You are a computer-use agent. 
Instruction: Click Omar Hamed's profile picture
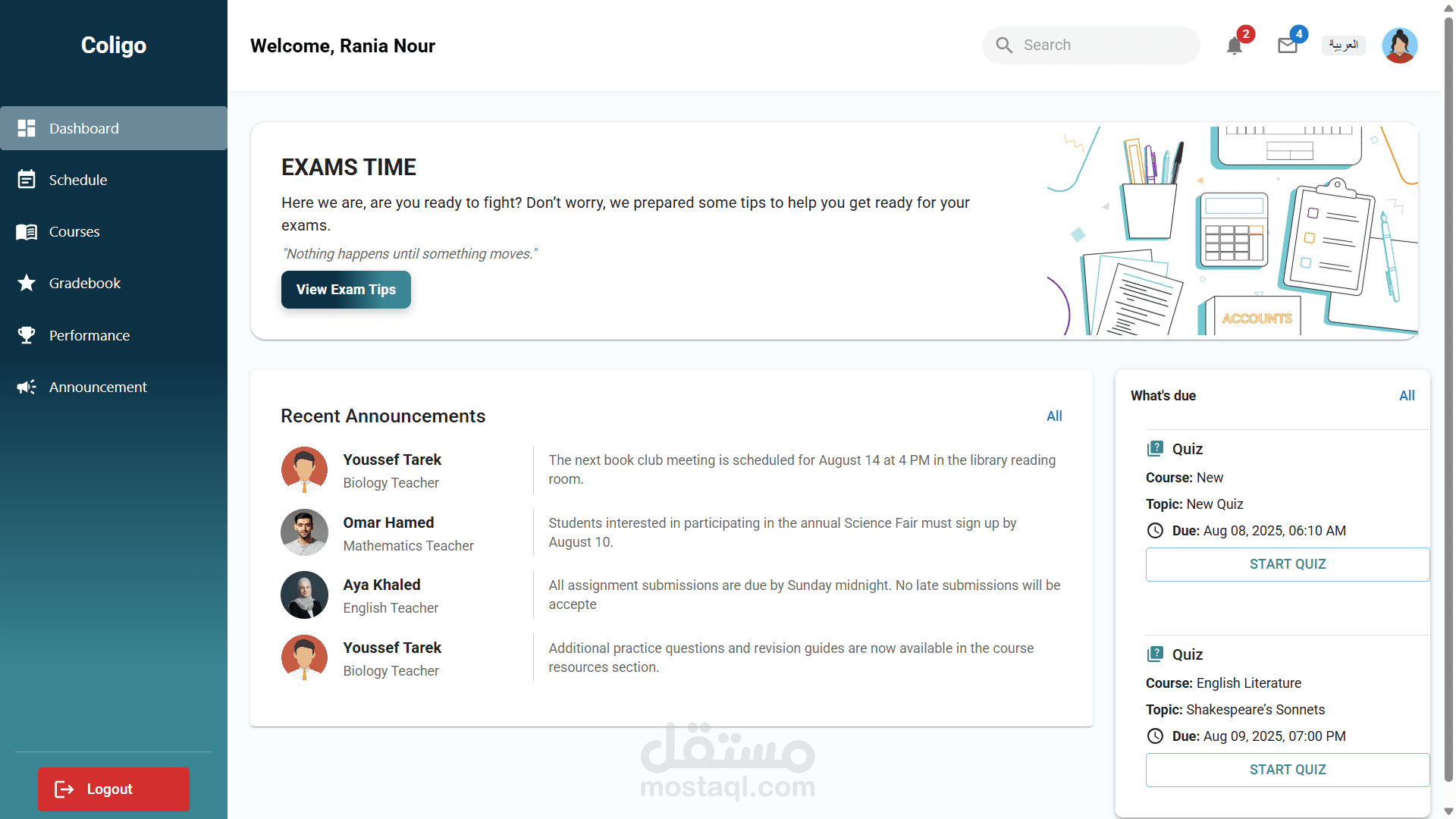pyautogui.click(x=304, y=532)
